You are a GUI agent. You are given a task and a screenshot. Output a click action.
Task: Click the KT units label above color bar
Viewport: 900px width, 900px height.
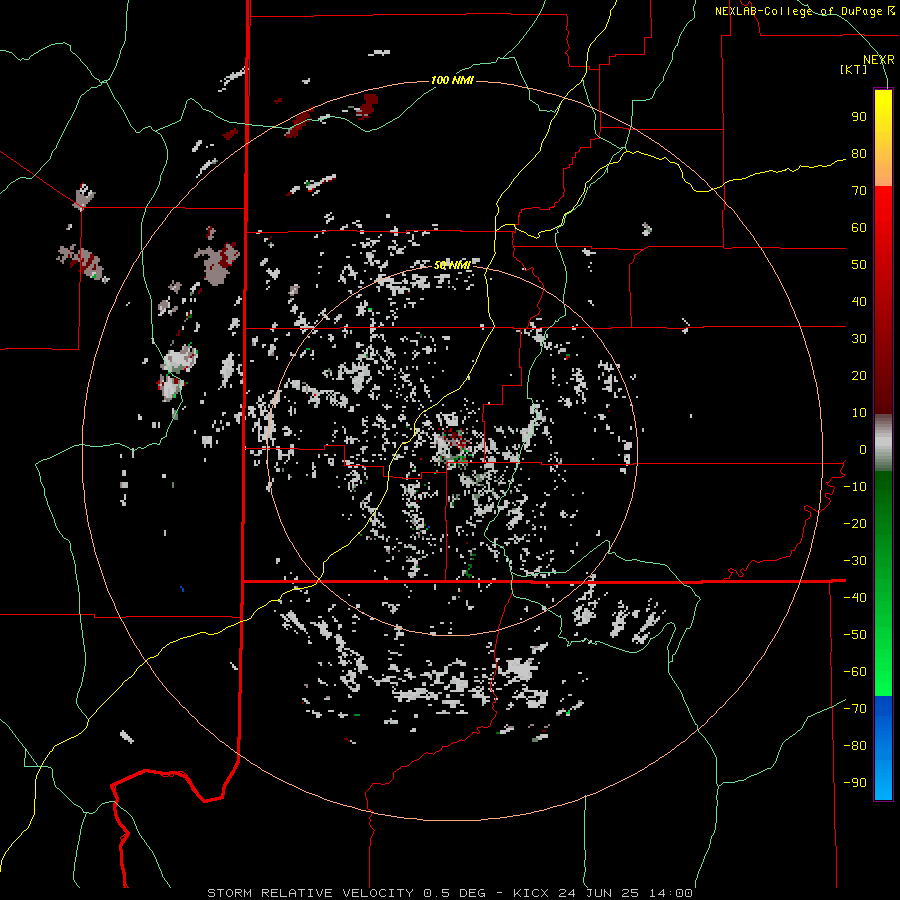coord(854,69)
